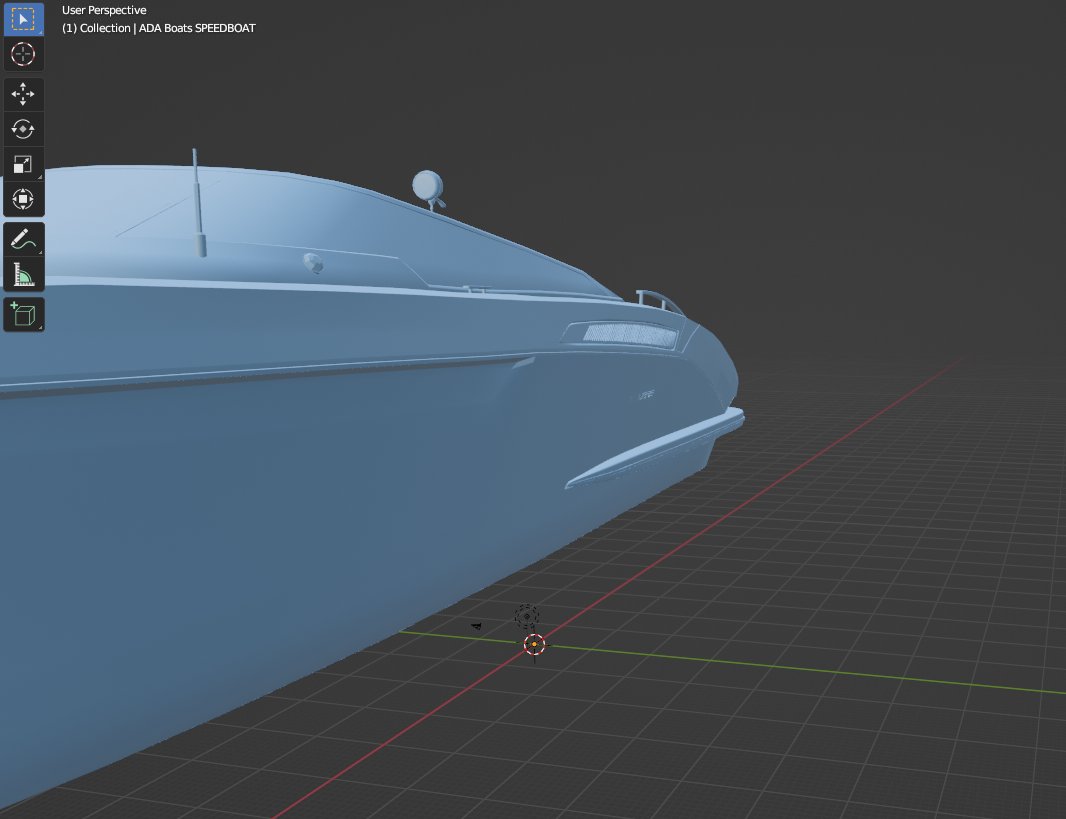Select the Select Box tool

click(x=23, y=19)
